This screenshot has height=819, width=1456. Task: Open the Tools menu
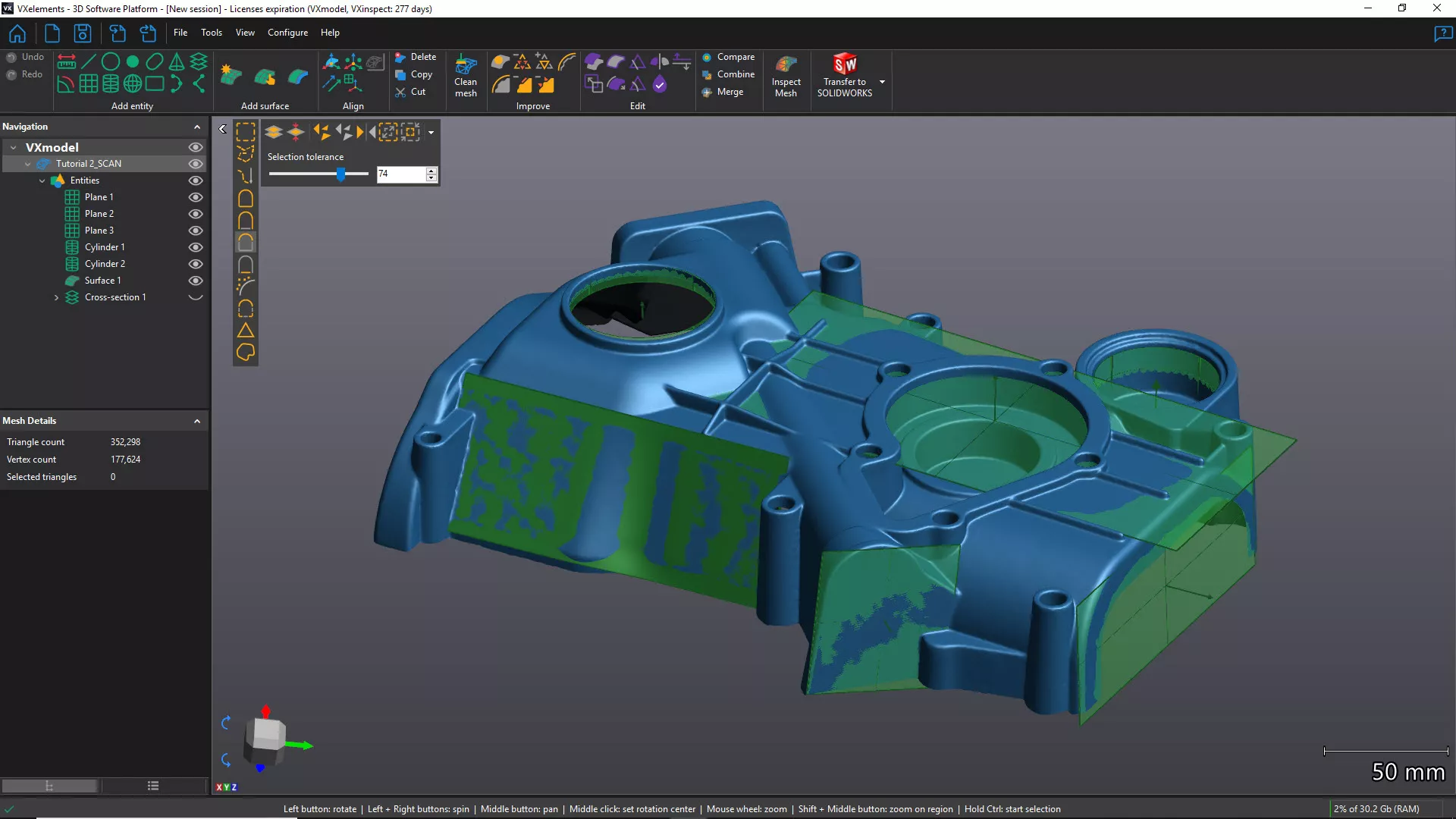pyautogui.click(x=211, y=33)
